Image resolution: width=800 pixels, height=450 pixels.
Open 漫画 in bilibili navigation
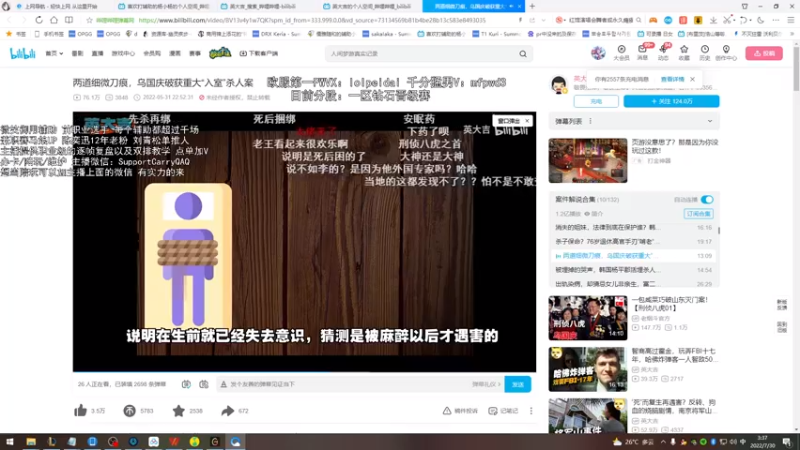[x=175, y=53]
